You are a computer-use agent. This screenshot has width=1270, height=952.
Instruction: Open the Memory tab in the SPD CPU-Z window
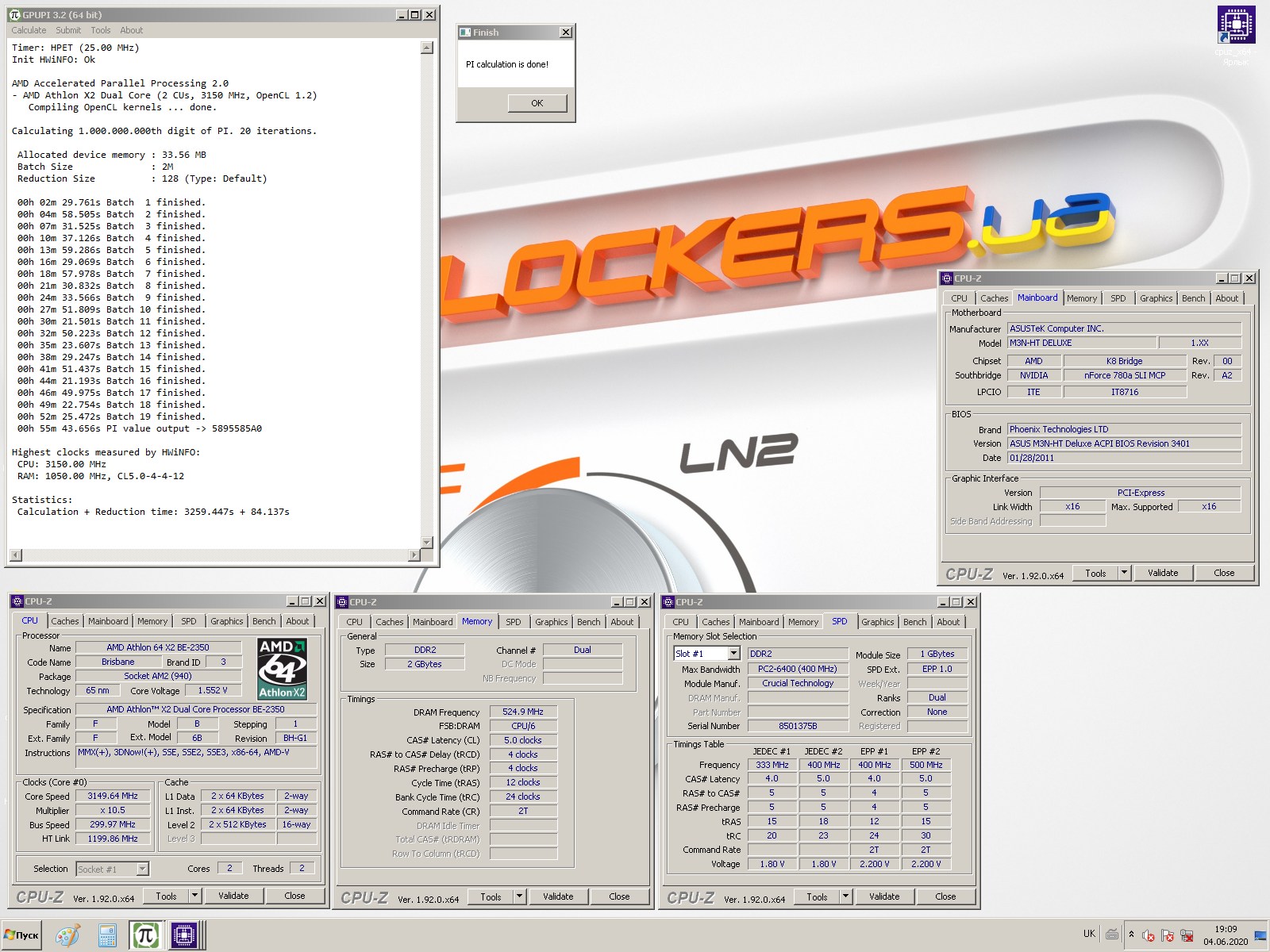click(x=803, y=622)
